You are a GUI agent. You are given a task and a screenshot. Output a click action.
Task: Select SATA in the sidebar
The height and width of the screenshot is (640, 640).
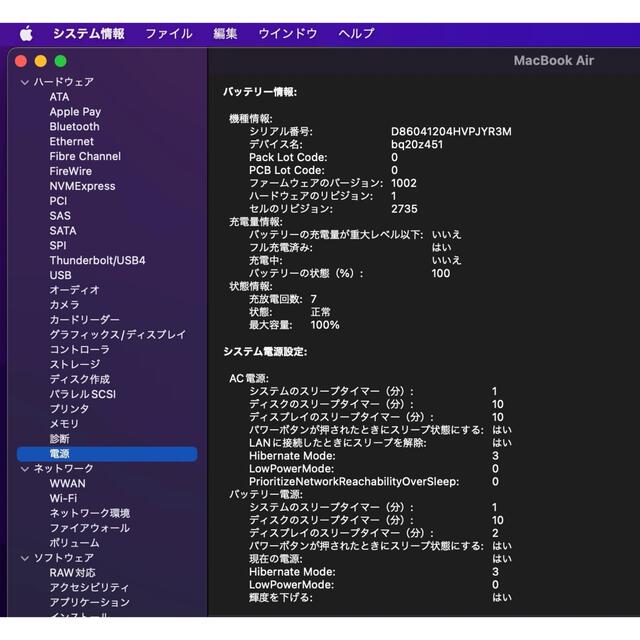(63, 231)
